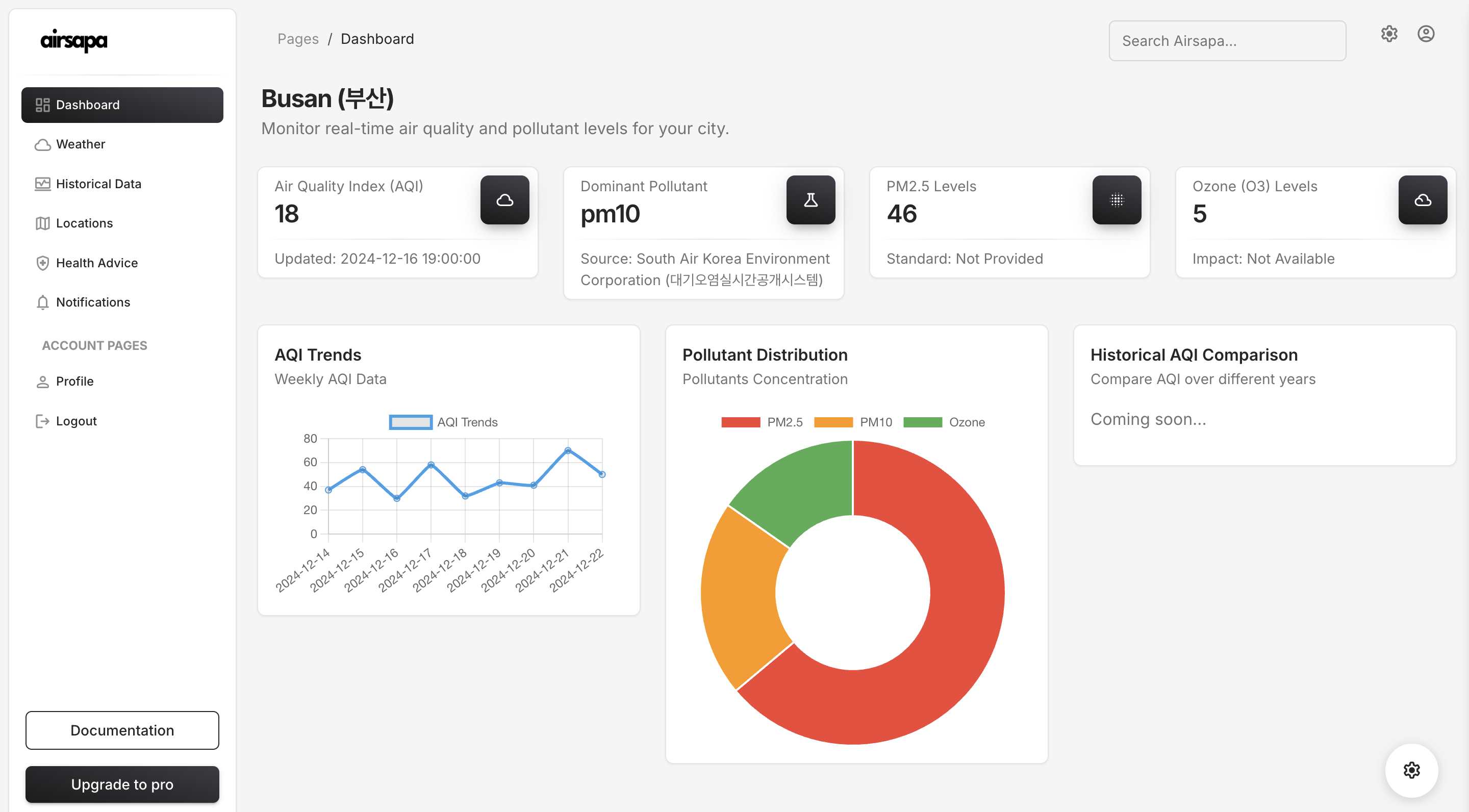1469x812 pixels.
Task: Click the Logout link in sidebar
Action: pyautogui.click(x=76, y=420)
